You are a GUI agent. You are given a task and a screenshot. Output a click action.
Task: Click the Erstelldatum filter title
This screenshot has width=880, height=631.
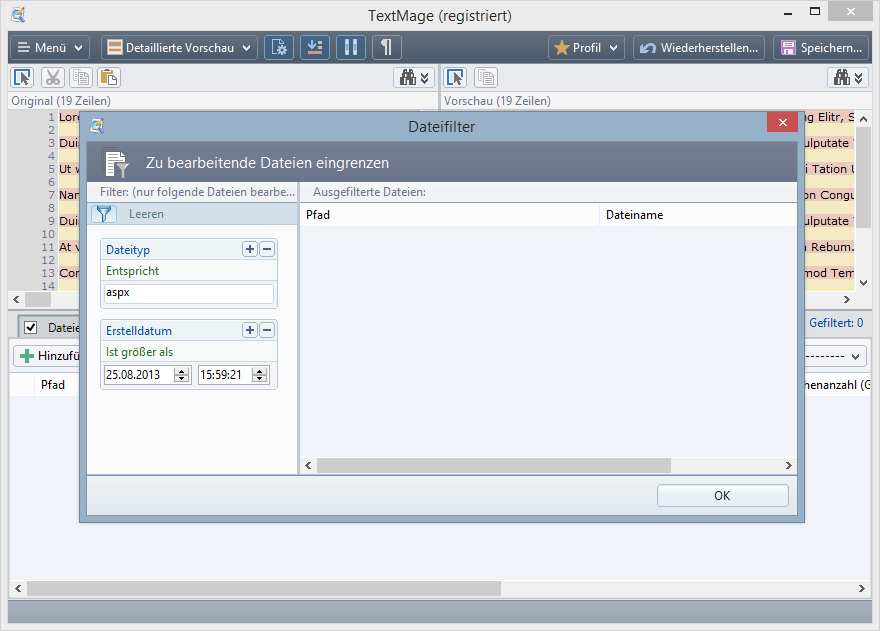point(139,331)
